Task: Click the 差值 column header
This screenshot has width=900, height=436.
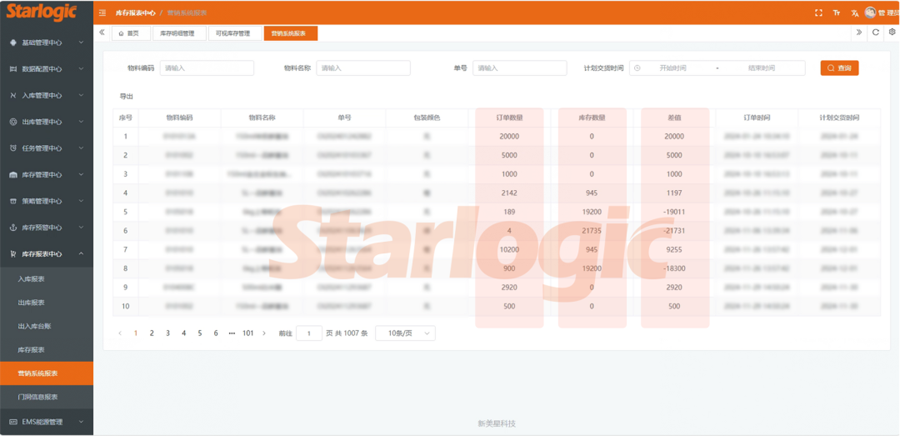Action: tap(674, 118)
